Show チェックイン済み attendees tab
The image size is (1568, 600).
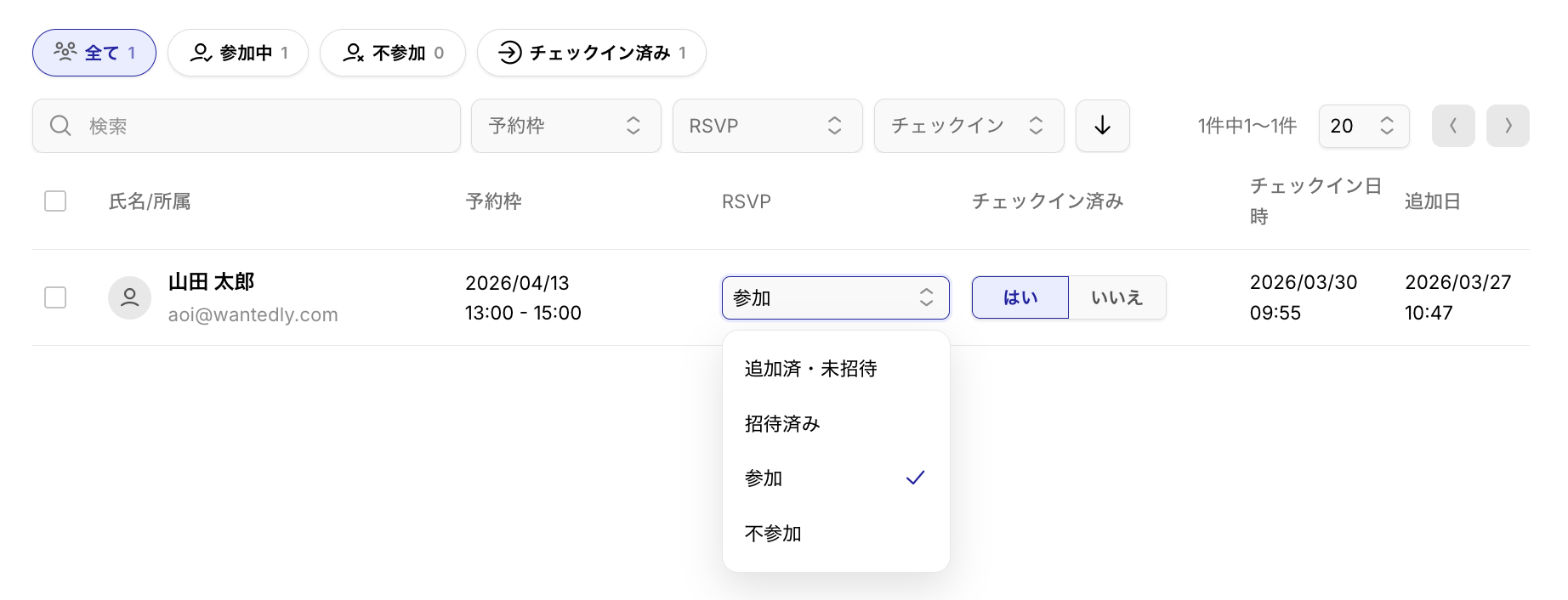pos(591,53)
